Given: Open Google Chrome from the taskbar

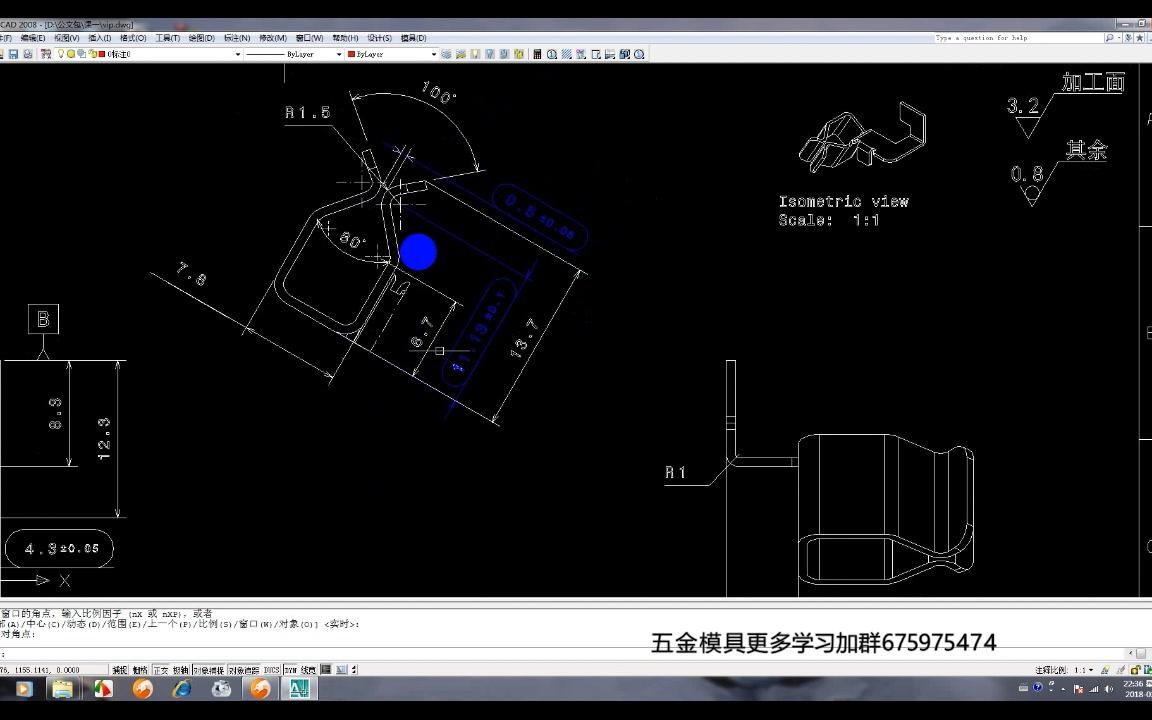Looking at the screenshot, I should coord(103,689).
